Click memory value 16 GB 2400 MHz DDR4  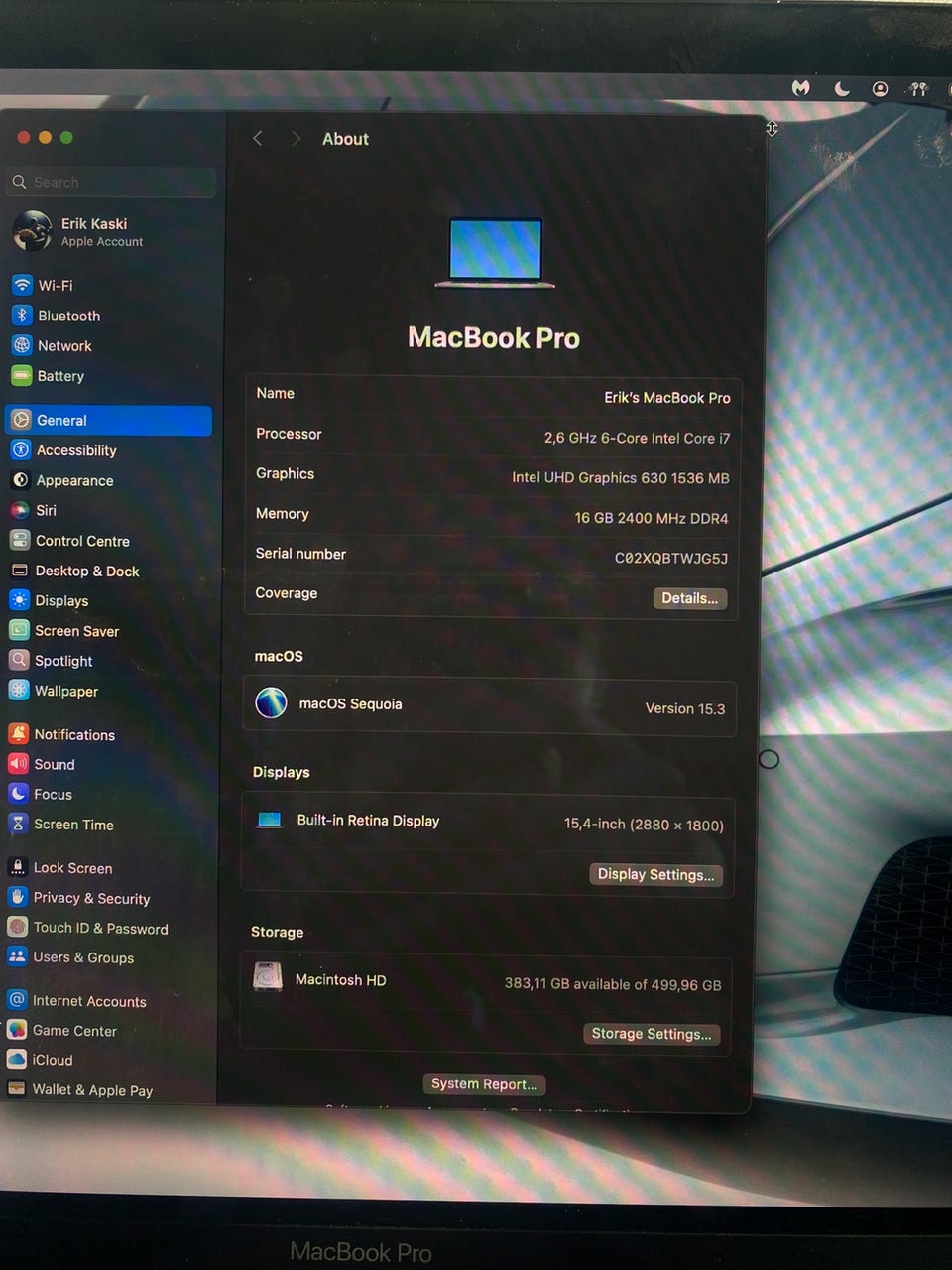point(652,518)
